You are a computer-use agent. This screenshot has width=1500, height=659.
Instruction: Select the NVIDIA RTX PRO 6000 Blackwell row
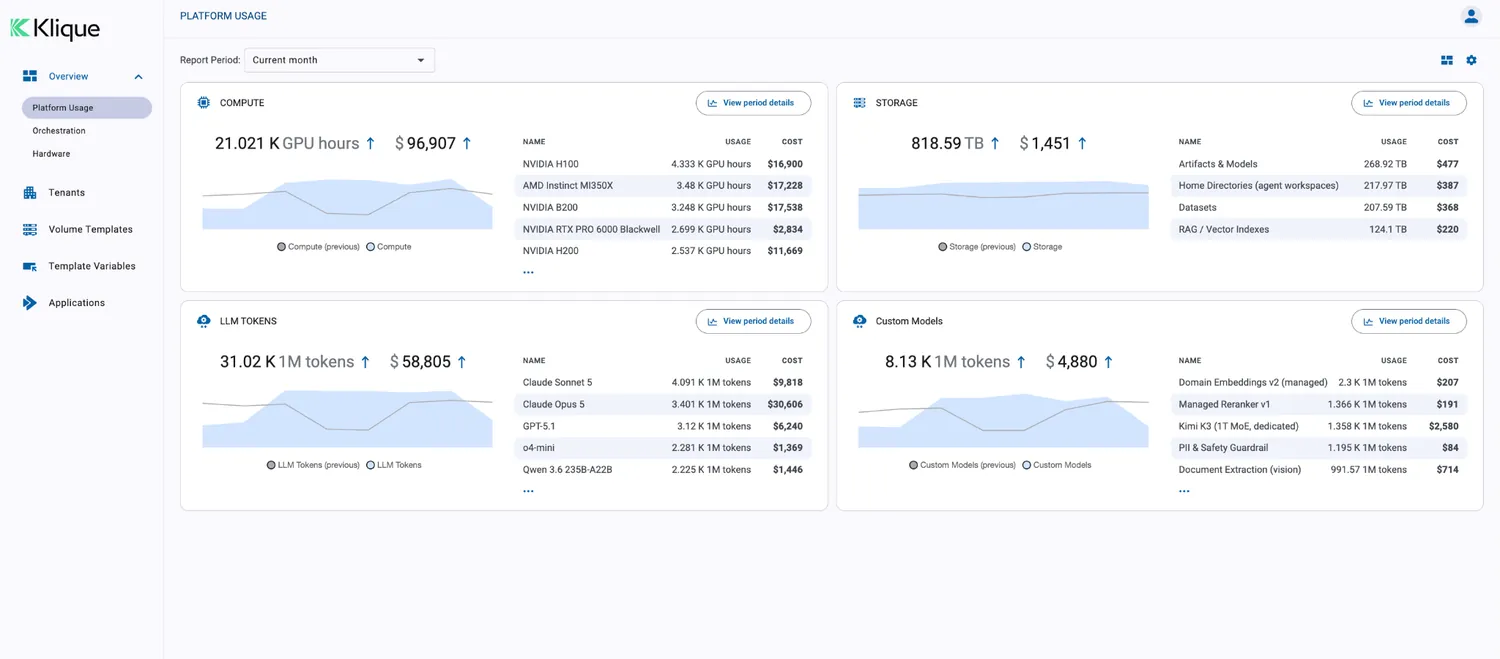click(x=663, y=229)
